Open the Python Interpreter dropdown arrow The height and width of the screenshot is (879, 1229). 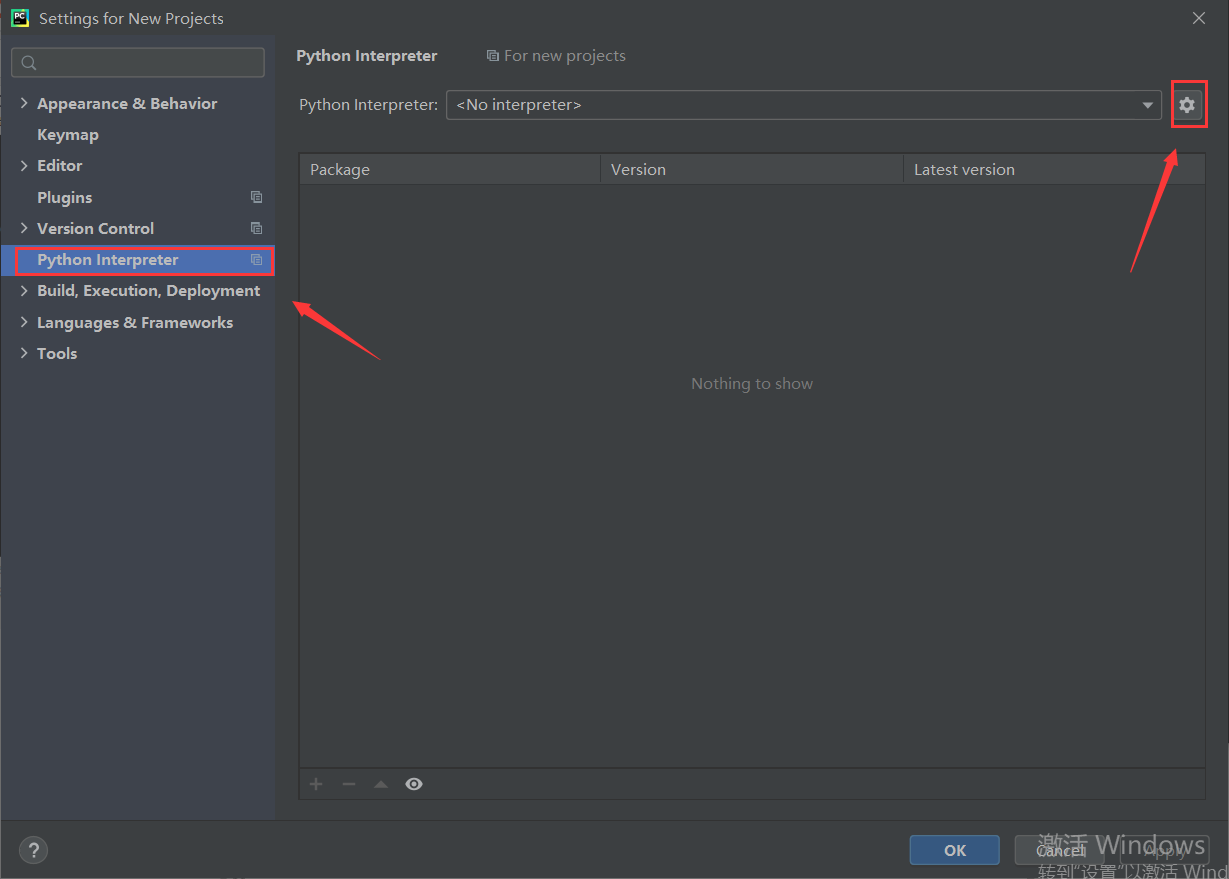click(1148, 105)
